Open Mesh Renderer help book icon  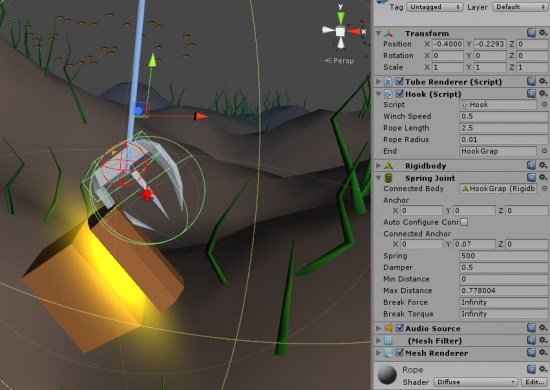[531, 352]
